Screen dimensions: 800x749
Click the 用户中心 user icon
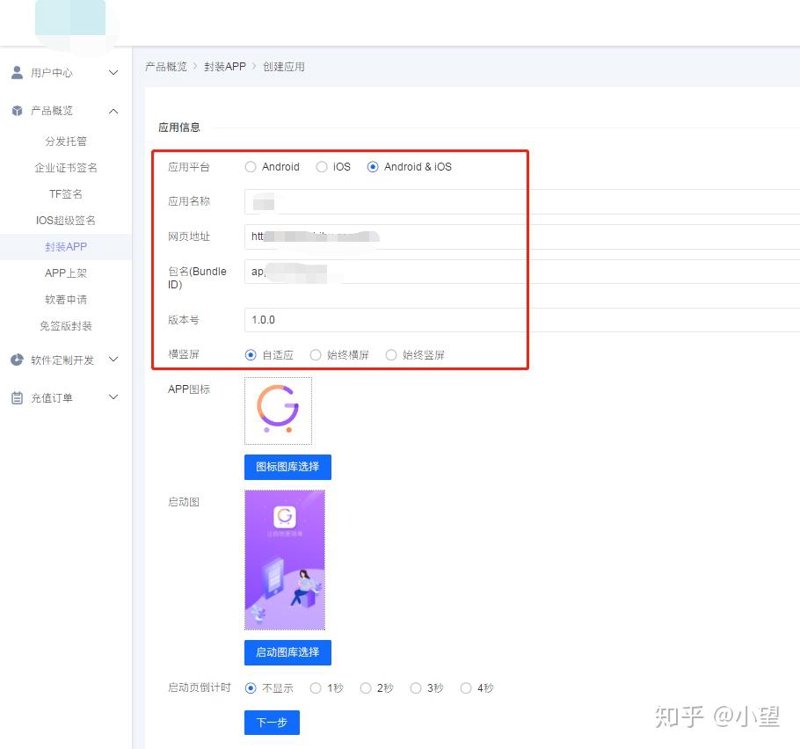point(17,72)
